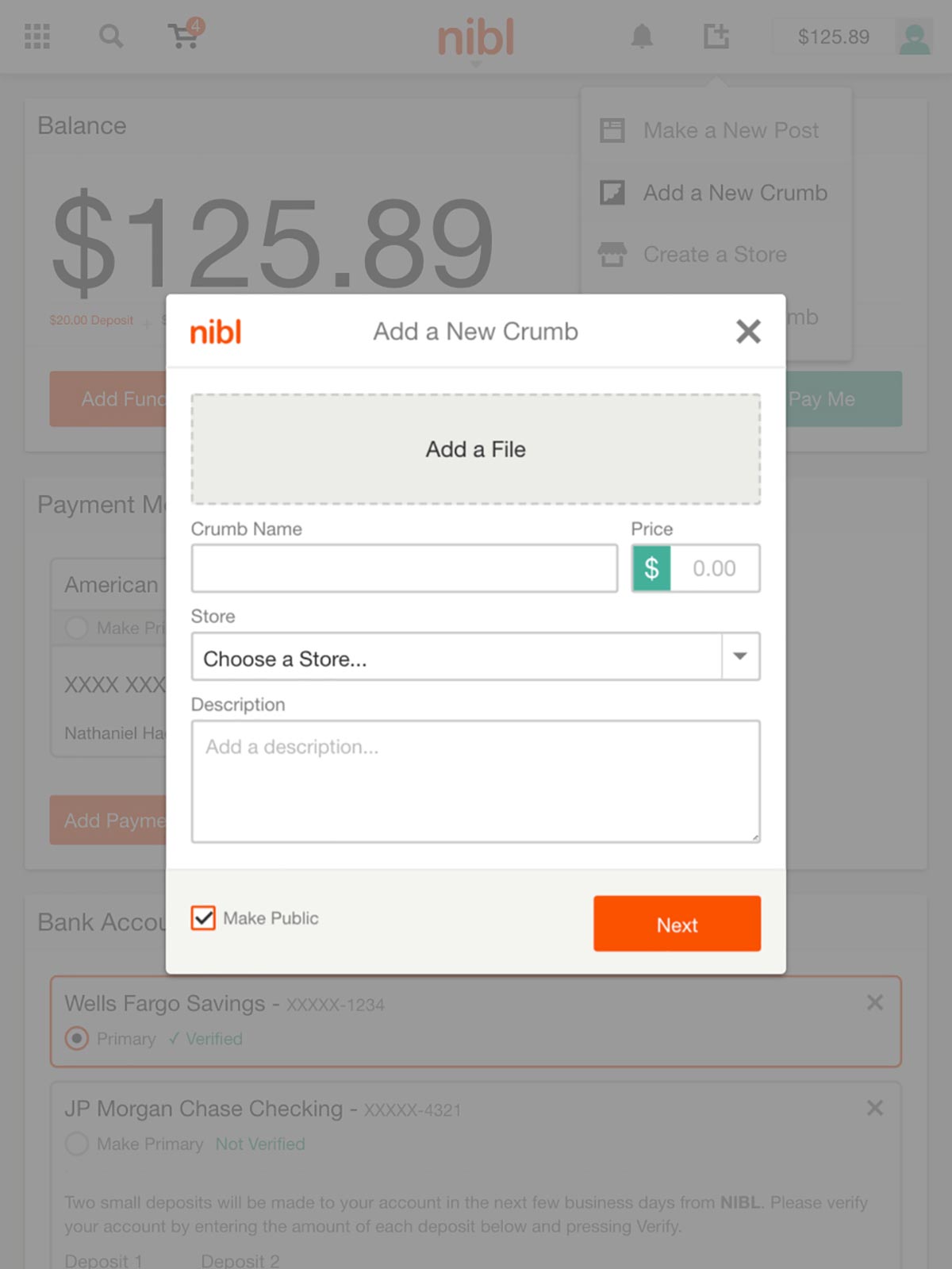Select Make Primary for JP Morgan Chase
Image resolution: width=952 pixels, height=1269 pixels.
click(x=77, y=1144)
